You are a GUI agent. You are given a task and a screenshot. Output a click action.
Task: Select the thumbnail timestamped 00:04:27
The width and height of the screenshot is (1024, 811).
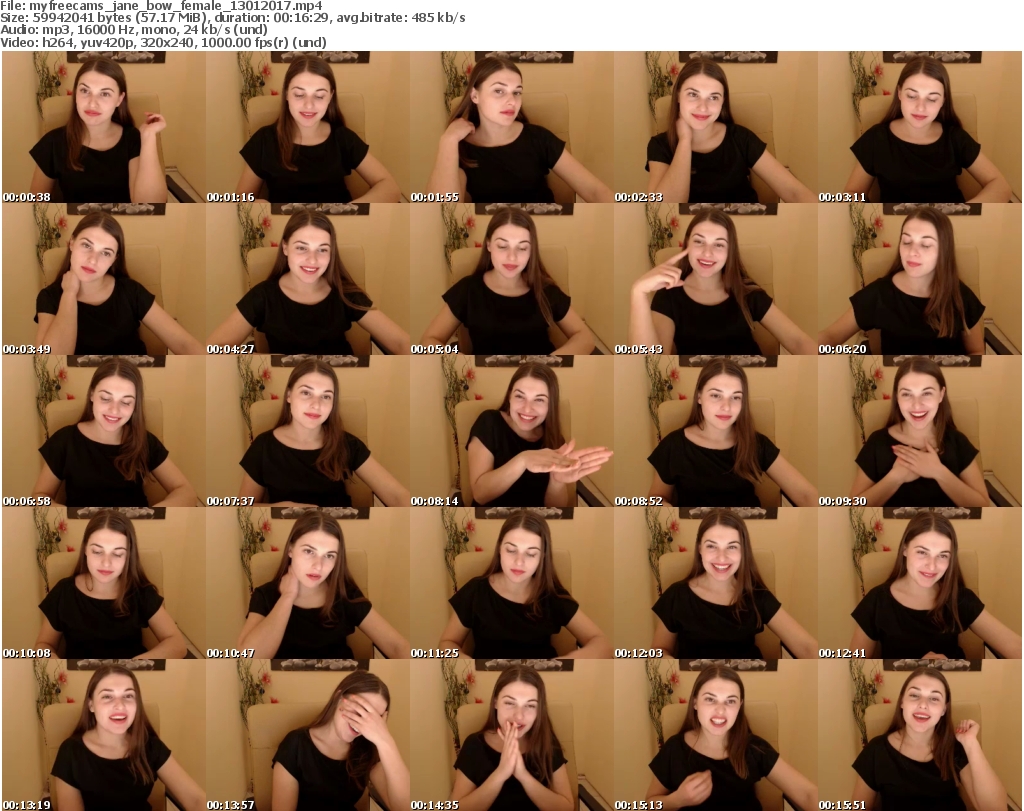308,279
